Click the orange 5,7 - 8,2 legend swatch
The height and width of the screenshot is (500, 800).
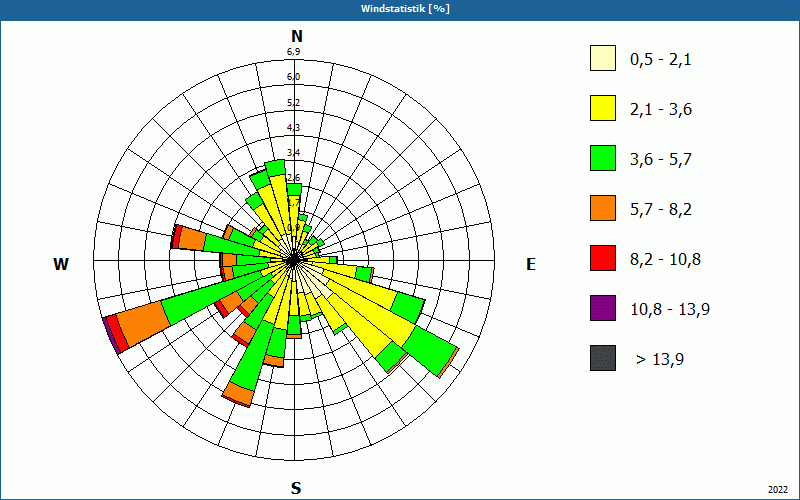[603, 208]
